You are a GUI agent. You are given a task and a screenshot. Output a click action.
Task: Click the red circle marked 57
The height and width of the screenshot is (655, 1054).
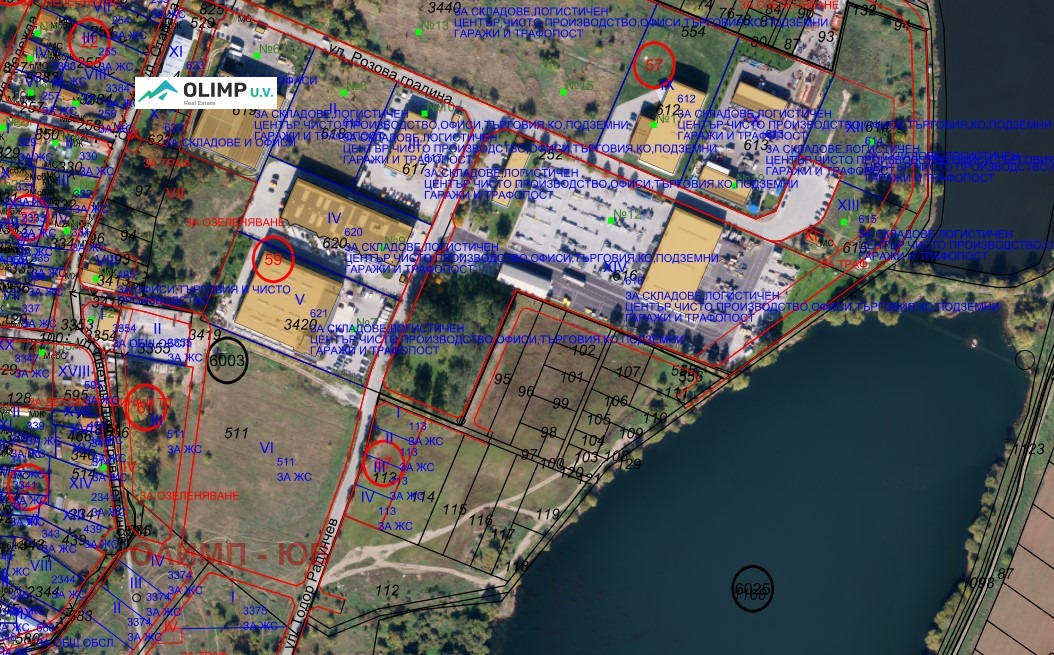coord(655,66)
